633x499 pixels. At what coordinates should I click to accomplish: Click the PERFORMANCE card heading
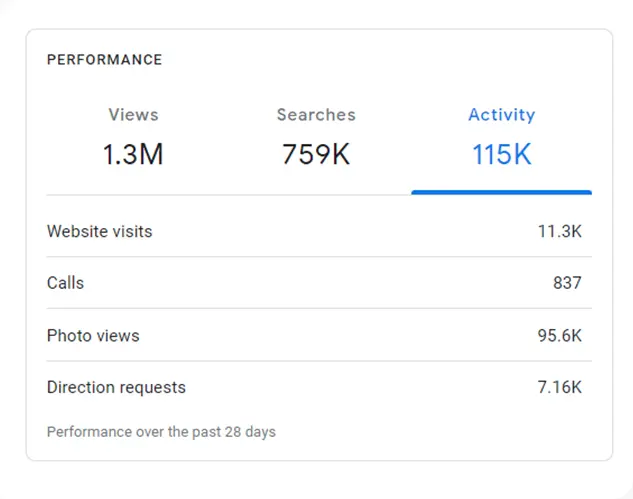click(104, 60)
